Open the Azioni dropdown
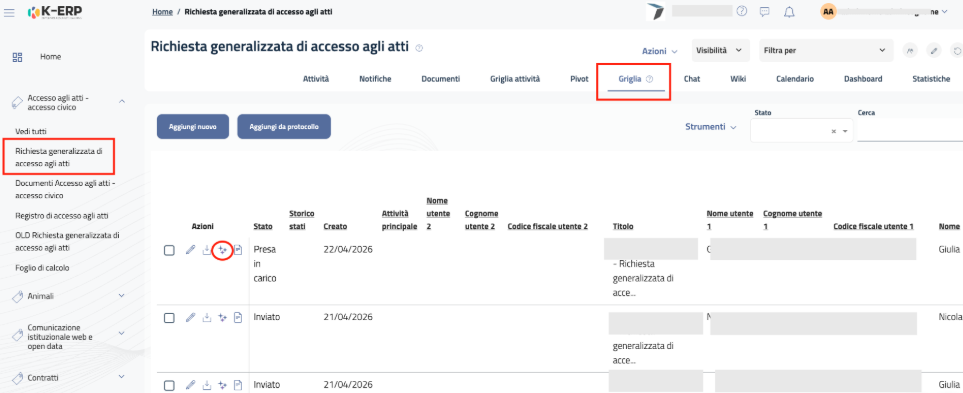Image resolution: width=963 pixels, height=393 pixels. coord(660,51)
